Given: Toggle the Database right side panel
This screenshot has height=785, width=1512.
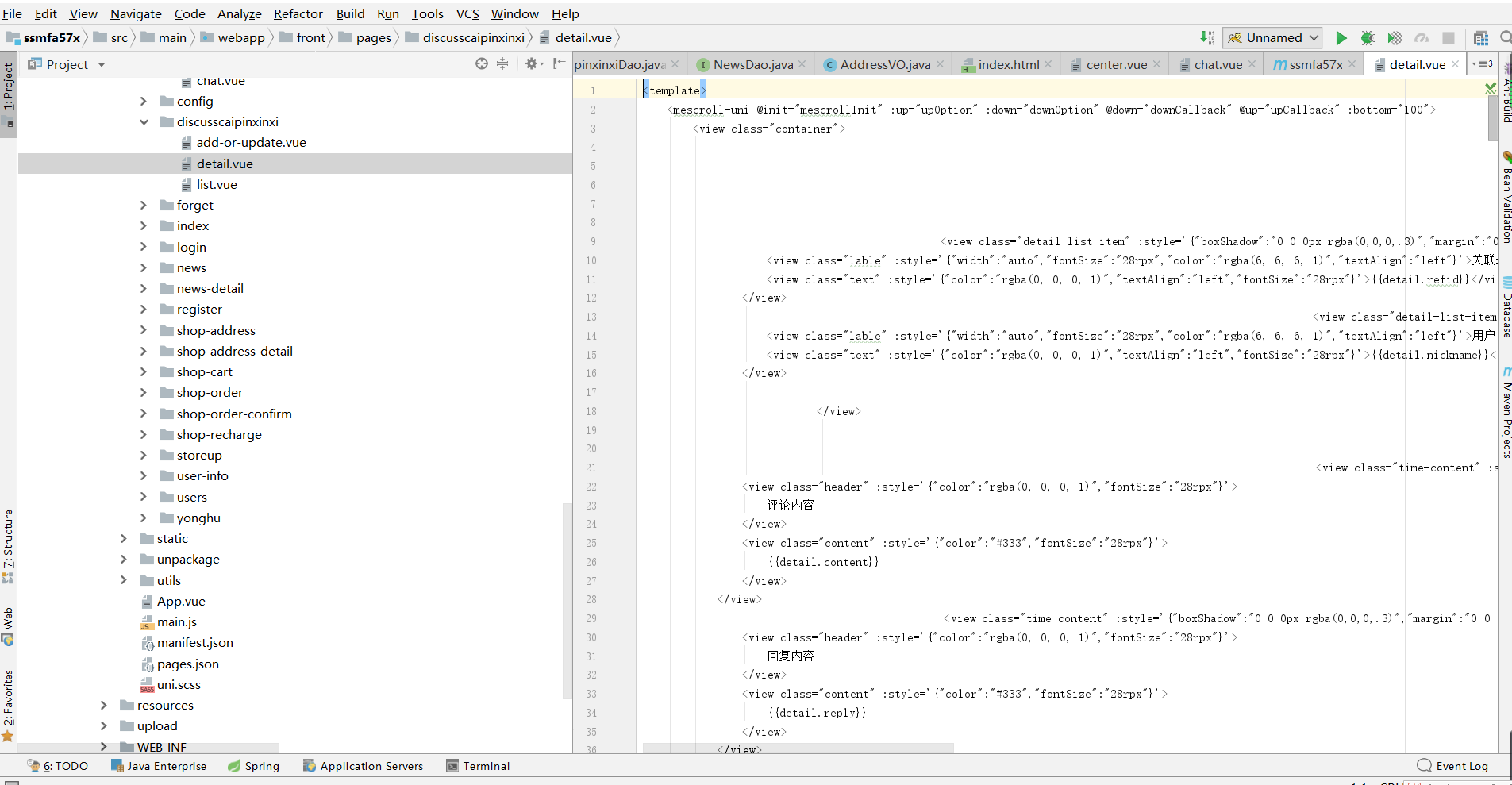Looking at the screenshot, I should pos(1506,307).
